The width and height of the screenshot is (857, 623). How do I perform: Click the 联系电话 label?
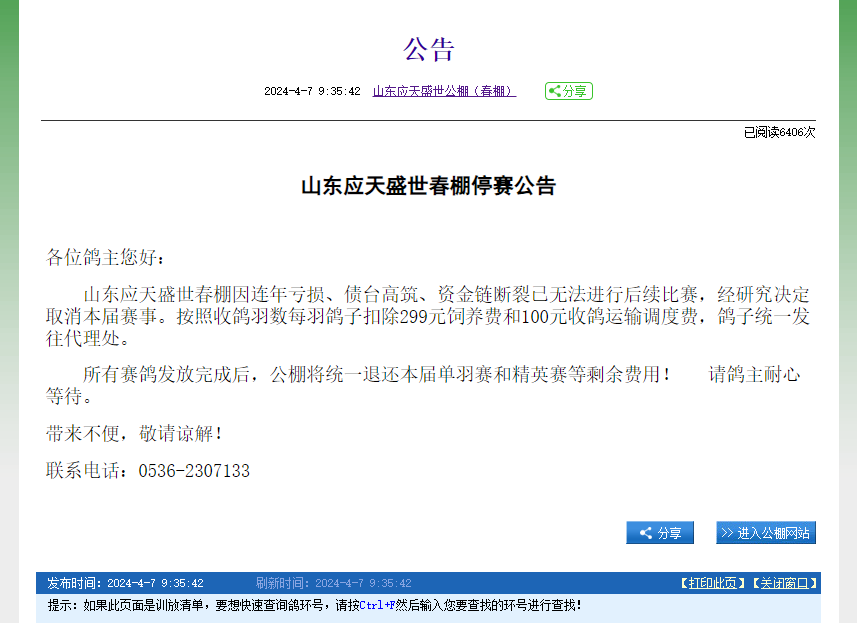[x=87, y=470]
